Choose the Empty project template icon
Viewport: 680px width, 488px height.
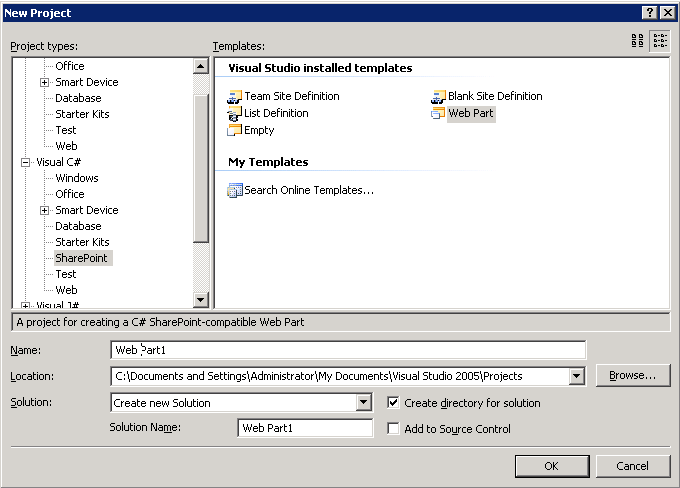click(235, 130)
